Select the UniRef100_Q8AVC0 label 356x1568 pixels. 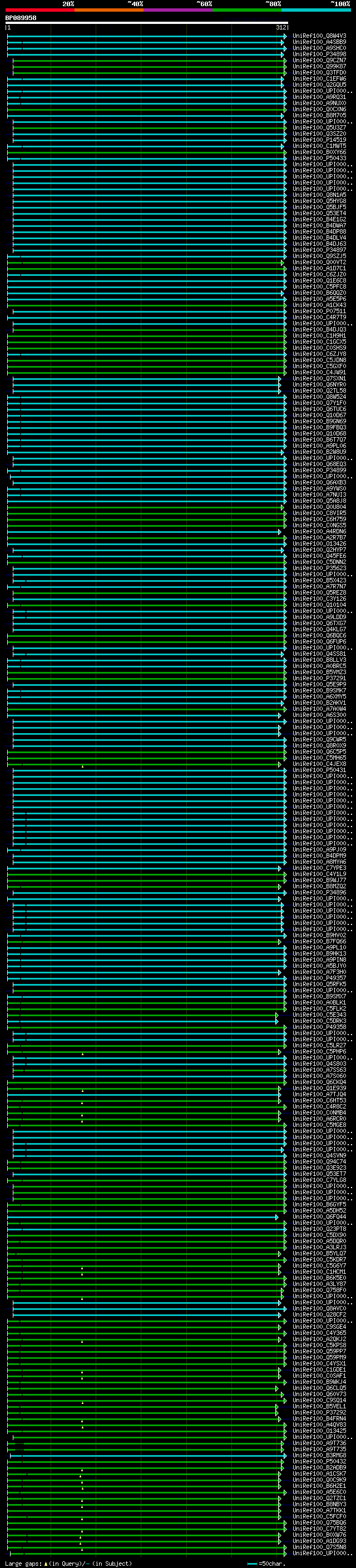point(319,1309)
